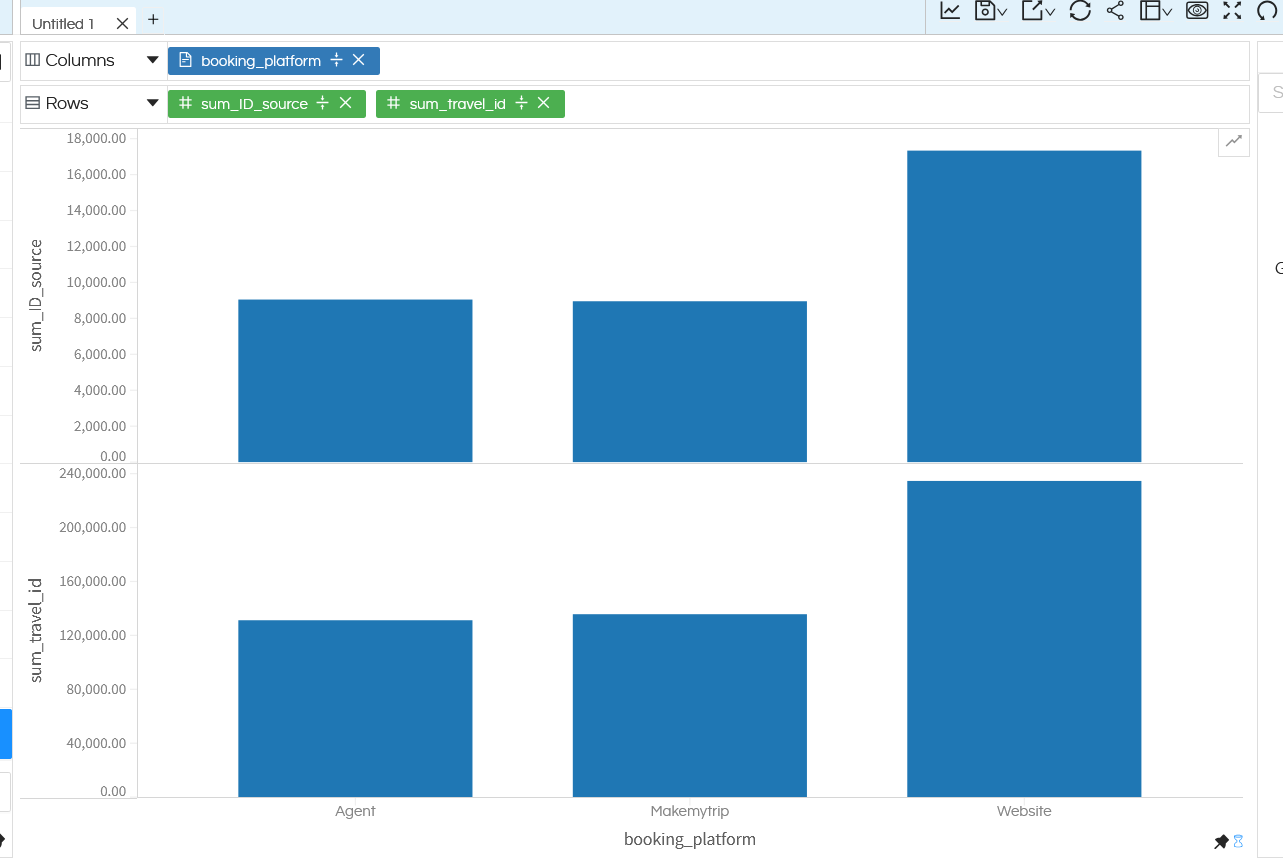Click the document icon on booking_platform pill

click(x=185, y=60)
